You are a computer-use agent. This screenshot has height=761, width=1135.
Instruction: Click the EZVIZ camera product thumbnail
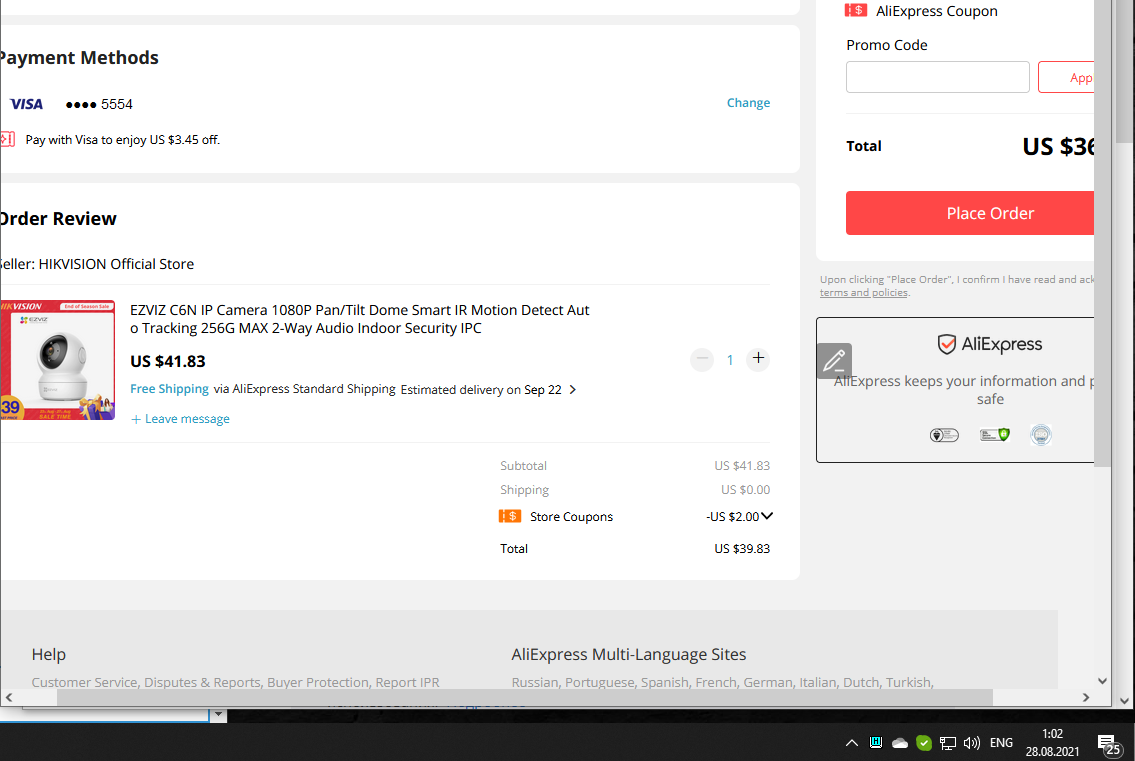(57, 360)
